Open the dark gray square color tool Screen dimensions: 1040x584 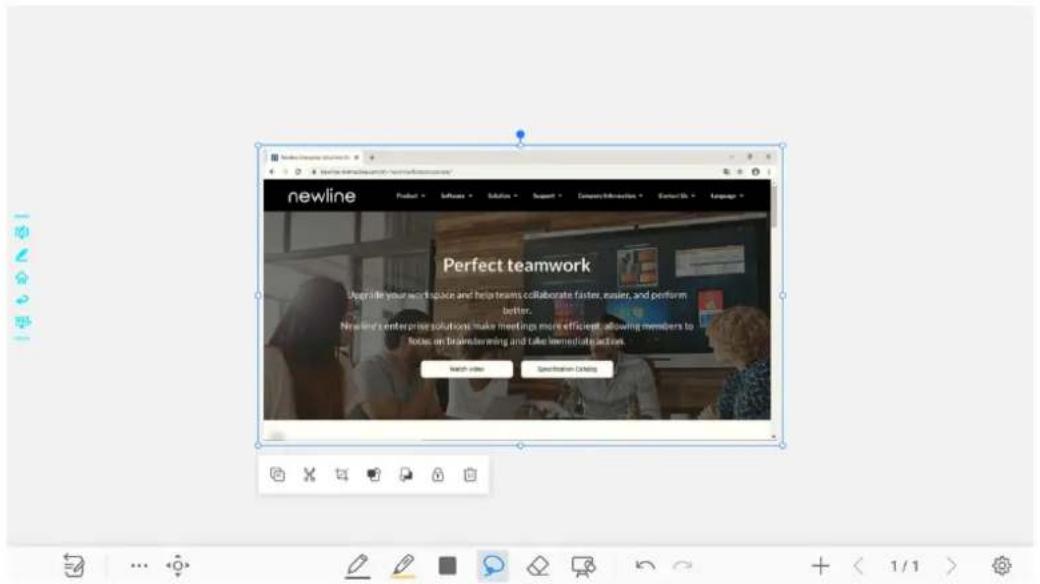[x=448, y=565]
